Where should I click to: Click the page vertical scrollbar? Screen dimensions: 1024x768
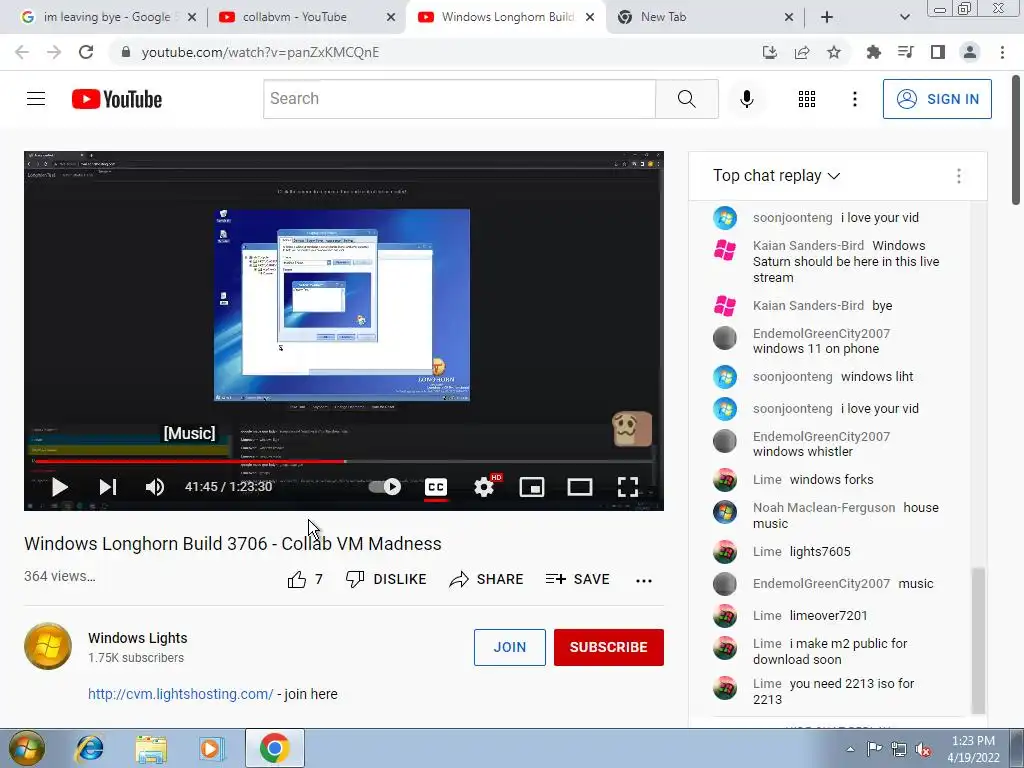pyautogui.click(x=1016, y=139)
